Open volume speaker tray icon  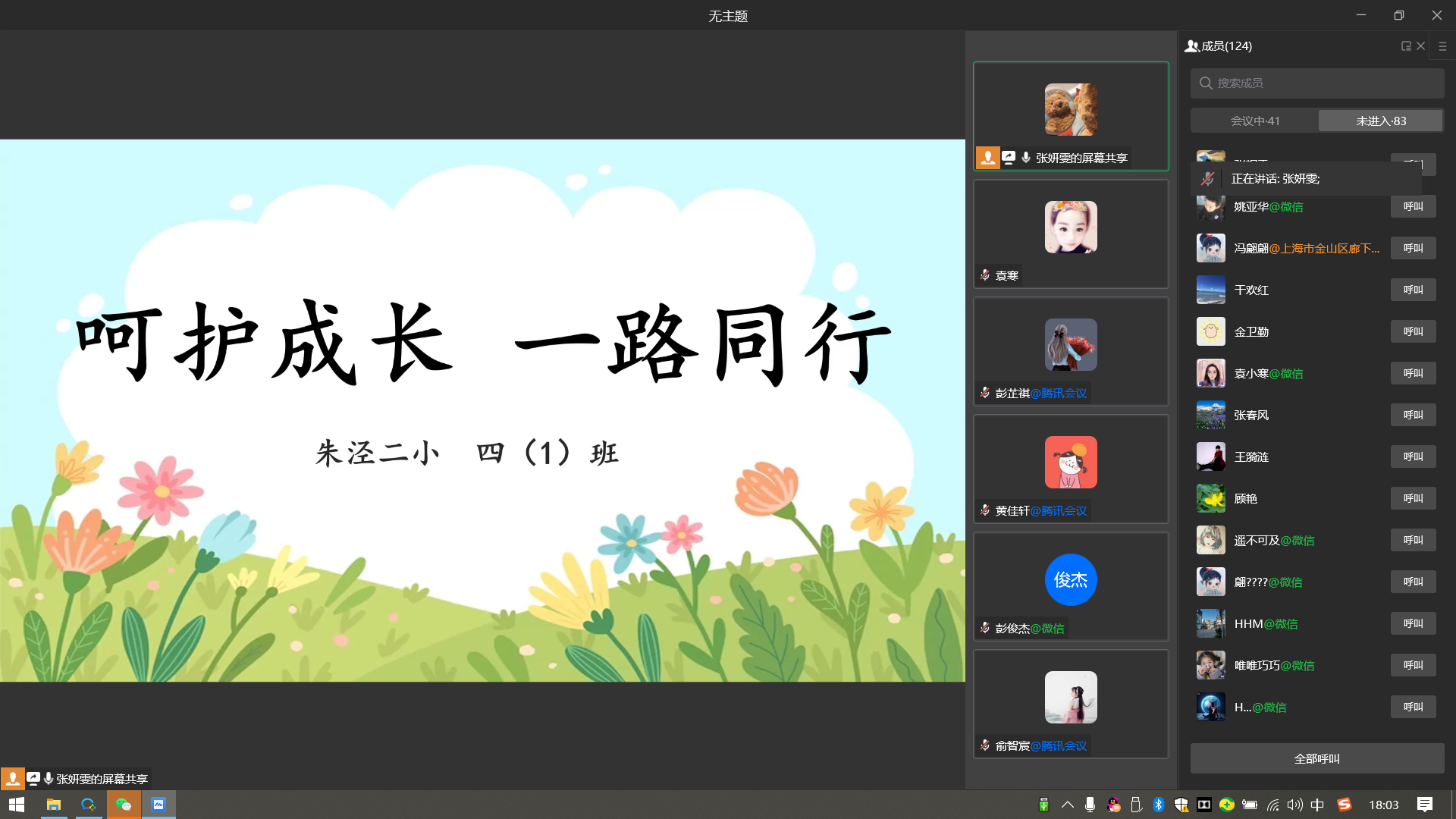click(1294, 805)
